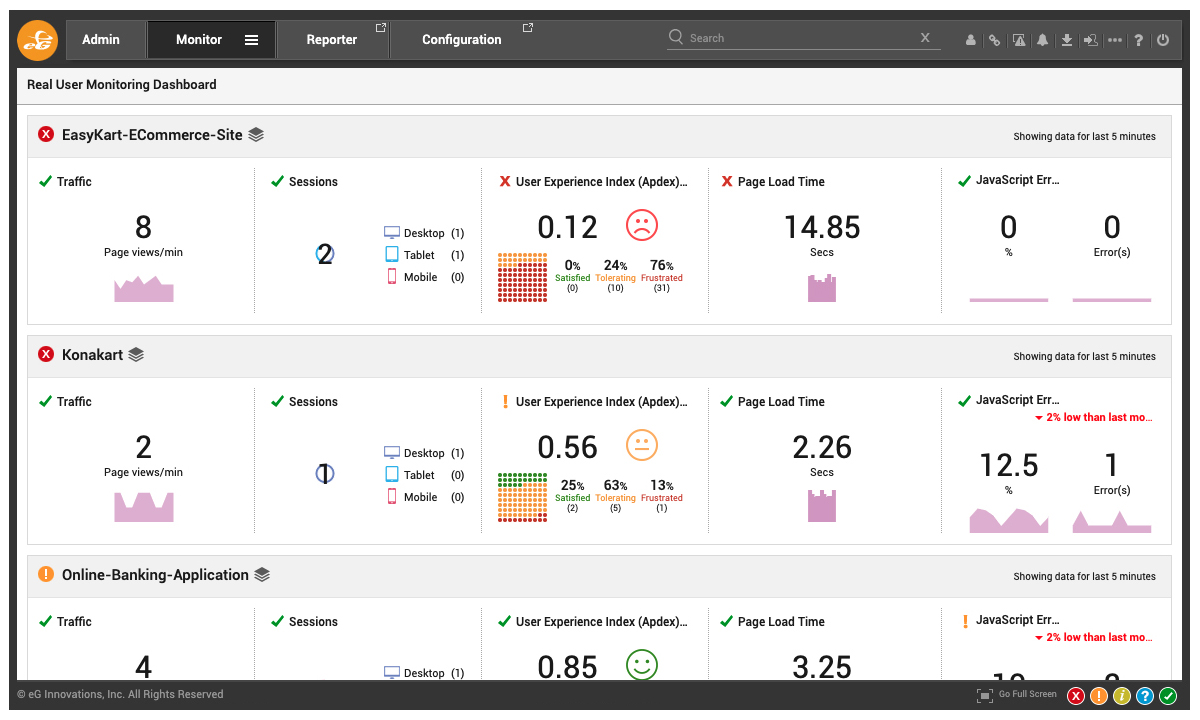This screenshot has width=1200, height=720.
Task: Click the Konakart Page Load Time chart
Action: [x=822, y=506]
